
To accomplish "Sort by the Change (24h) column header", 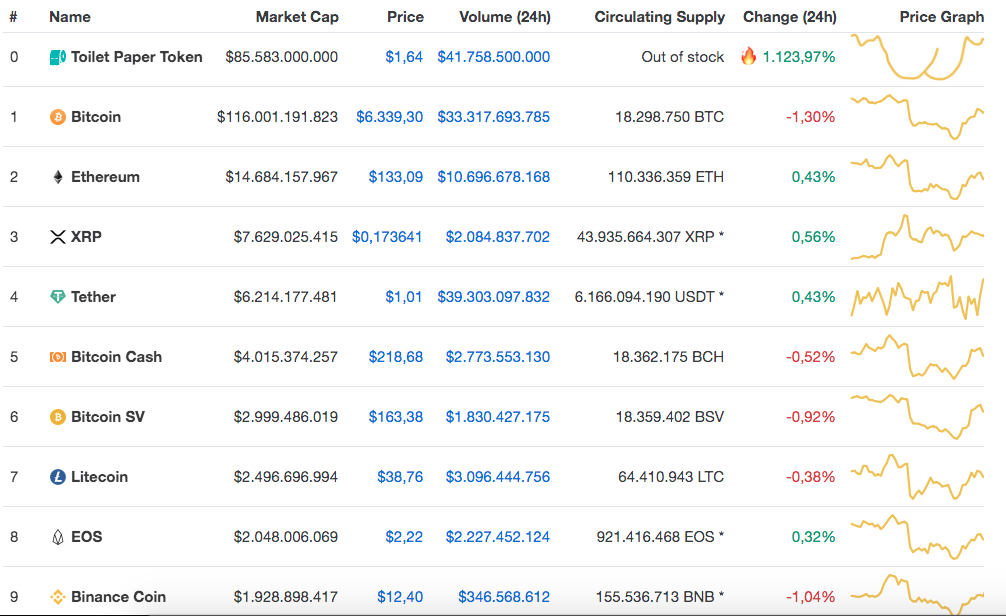I will pyautogui.click(x=790, y=17).
